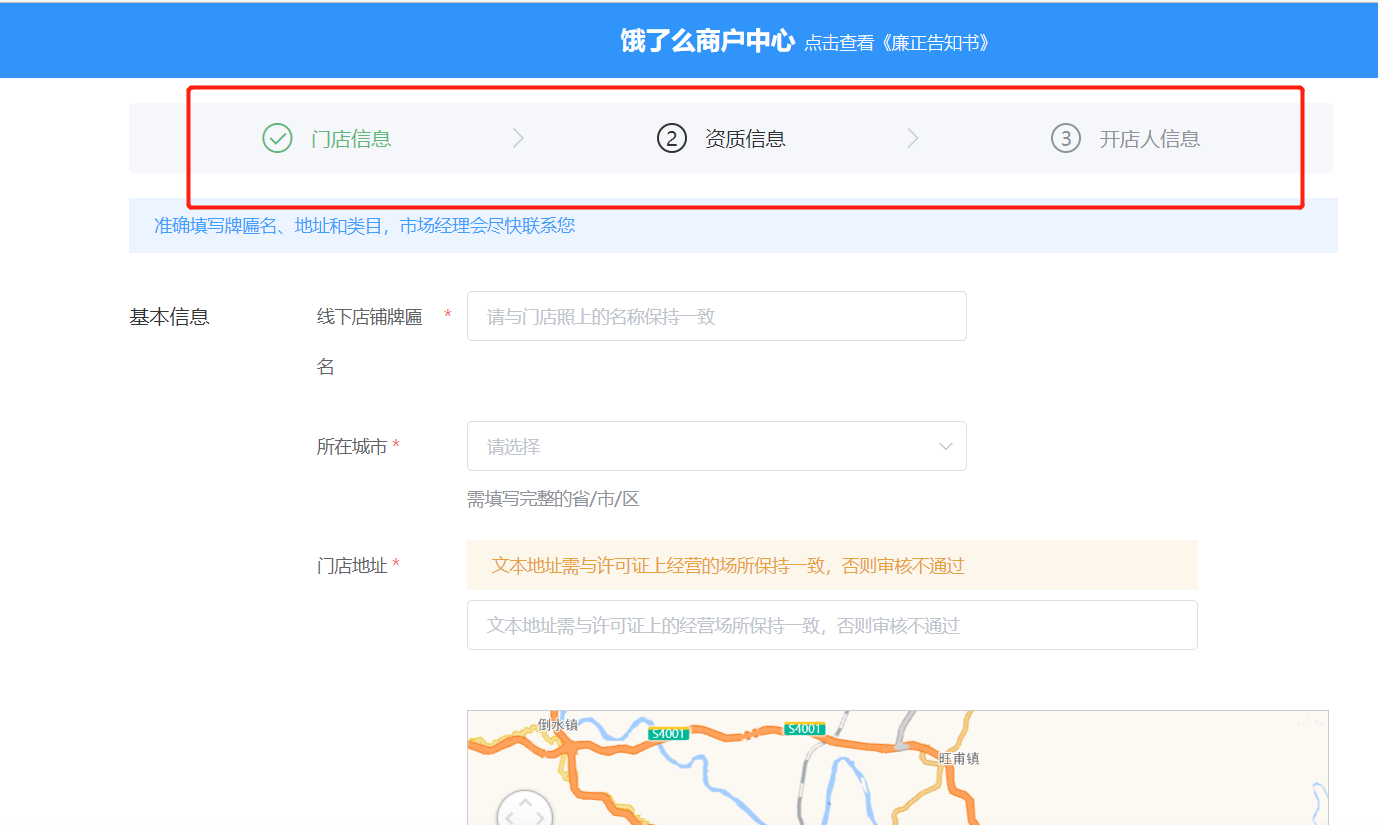Click the map near 旺甫镇
The image size is (1378, 825).
[959, 759]
